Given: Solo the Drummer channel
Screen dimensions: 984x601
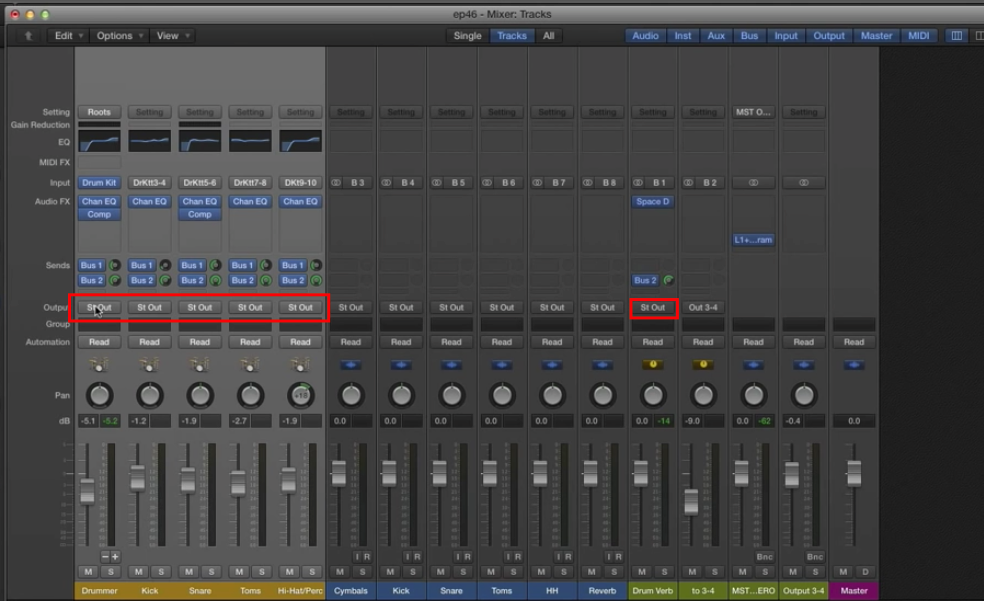Looking at the screenshot, I should point(111,572).
